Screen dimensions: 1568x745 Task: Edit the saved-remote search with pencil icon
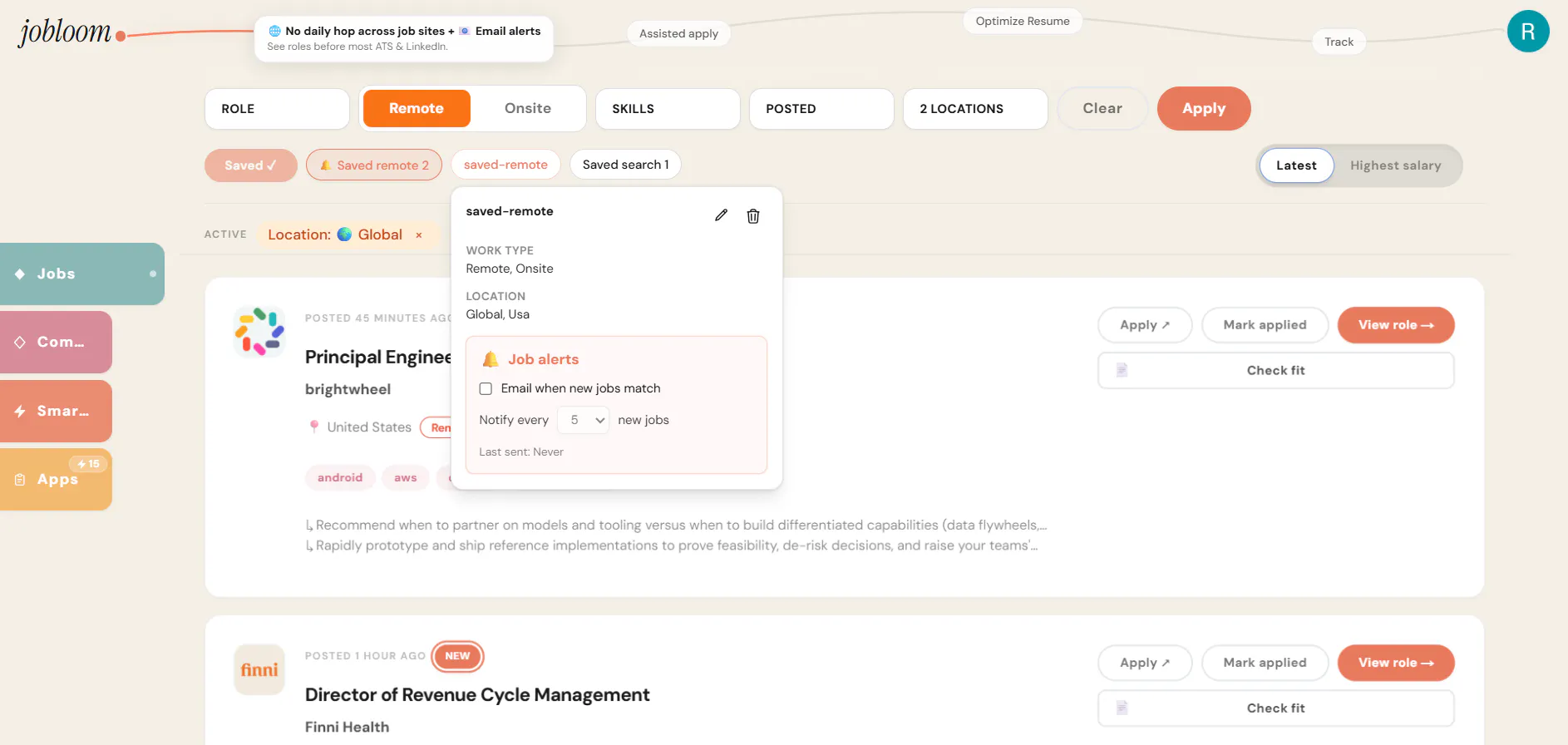[721, 215]
